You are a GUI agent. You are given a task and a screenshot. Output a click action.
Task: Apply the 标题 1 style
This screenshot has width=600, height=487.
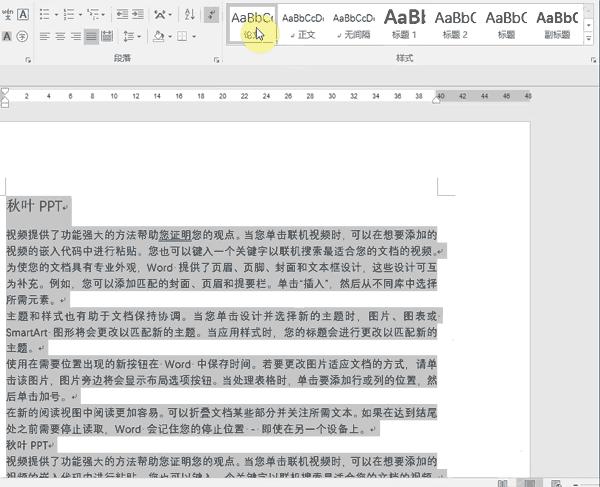pos(404,25)
